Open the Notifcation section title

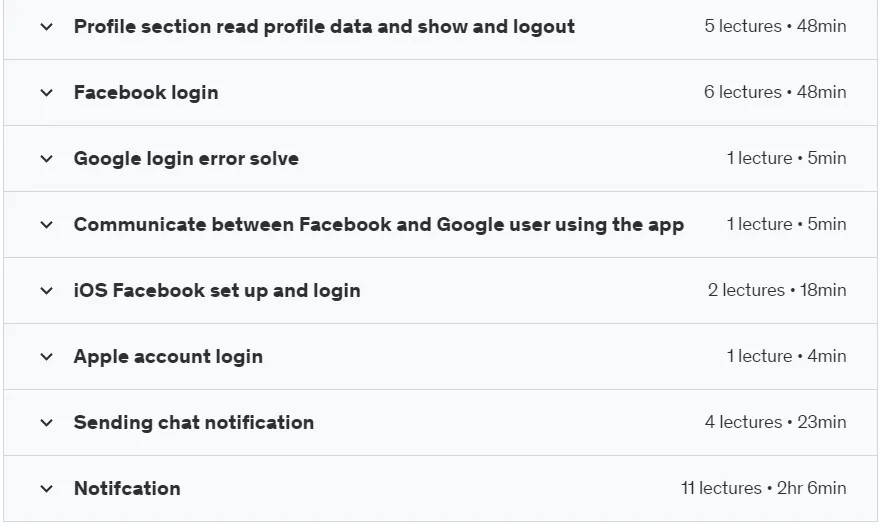coord(127,489)
